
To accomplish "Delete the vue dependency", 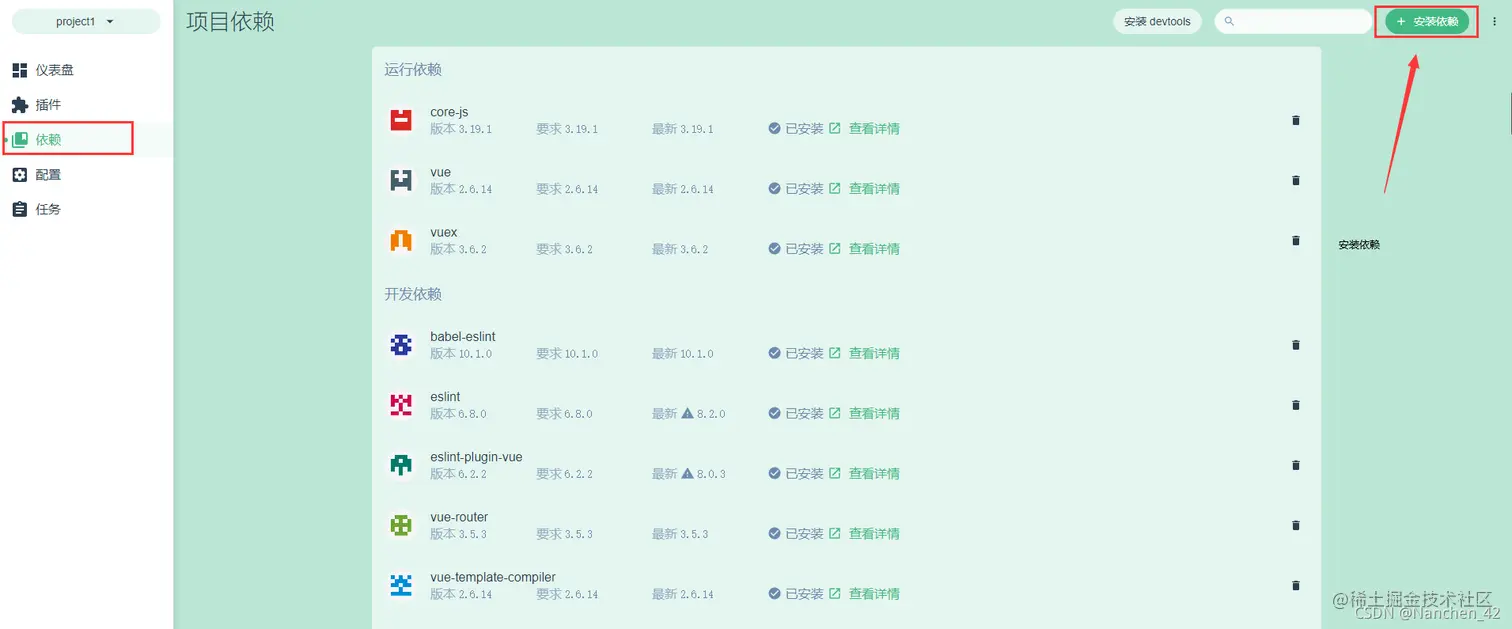I will 1296,180.
